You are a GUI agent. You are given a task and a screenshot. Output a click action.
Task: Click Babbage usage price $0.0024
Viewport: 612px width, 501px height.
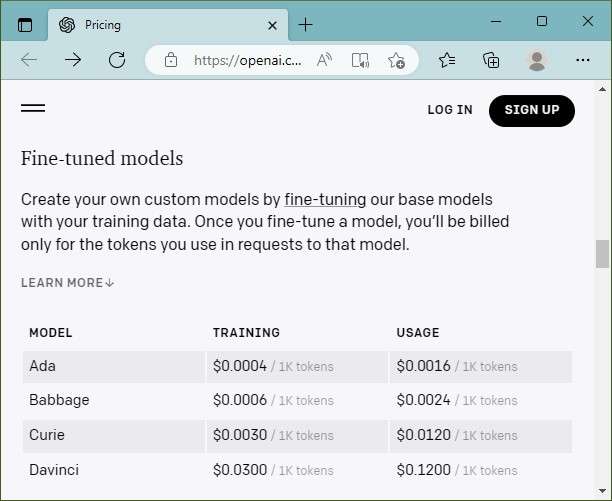pyautogui.click(x=423, y=400)
